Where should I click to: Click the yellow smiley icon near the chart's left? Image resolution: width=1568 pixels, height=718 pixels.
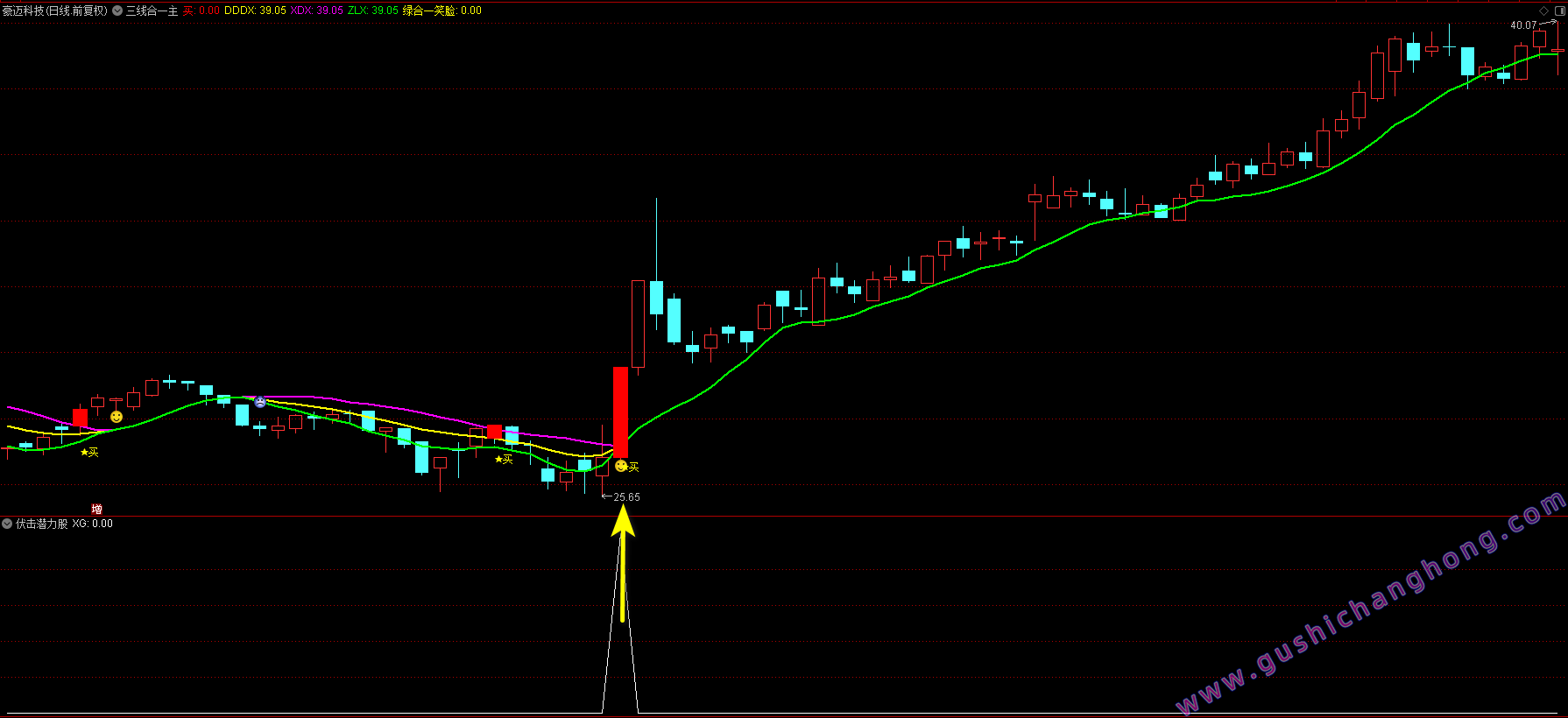tap(117, 417)
